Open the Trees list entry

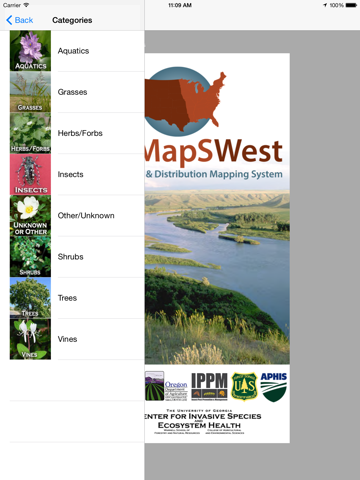tap(77, 298)
